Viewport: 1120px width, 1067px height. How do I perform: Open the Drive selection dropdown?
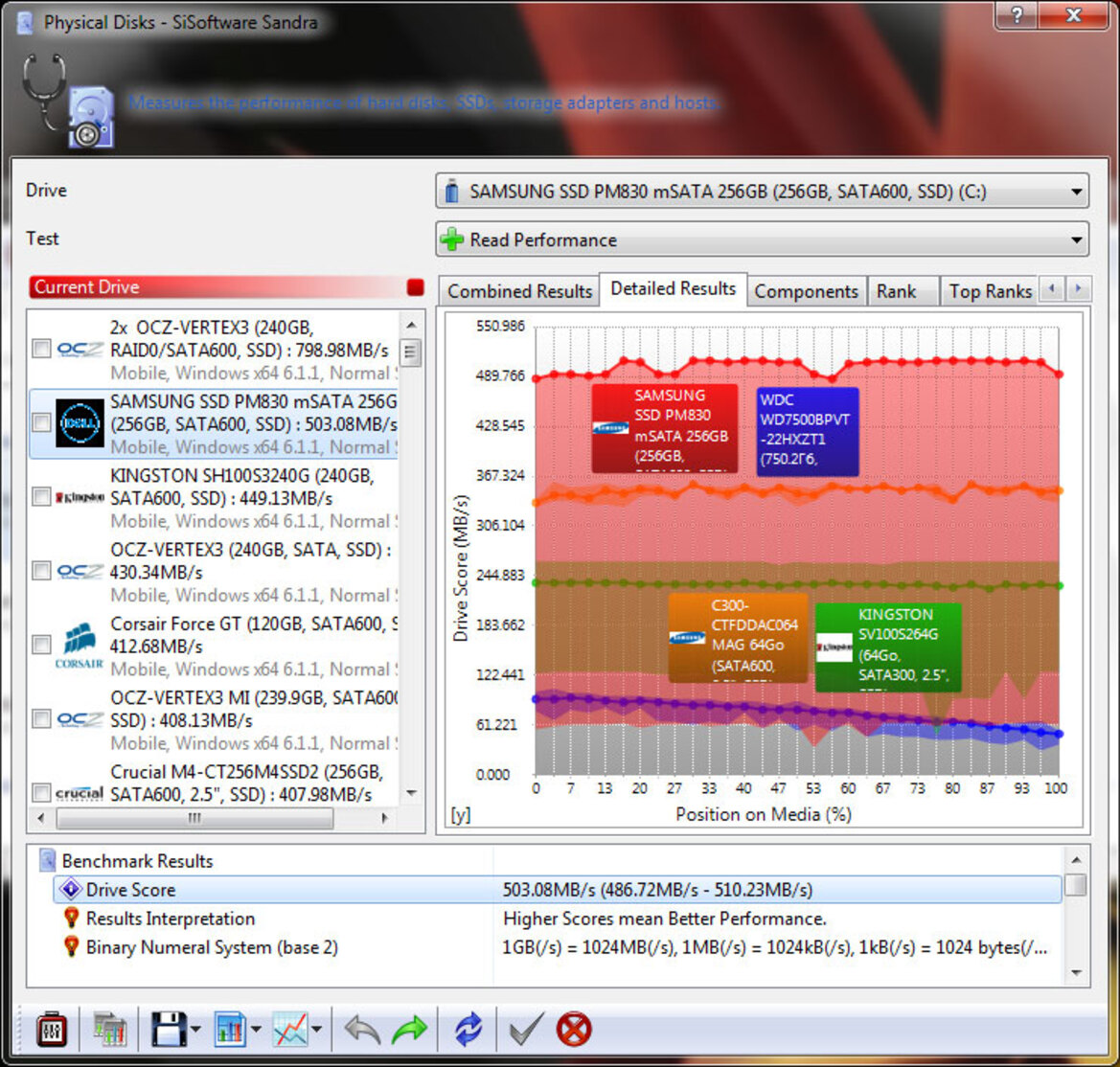tap(762, 192)
